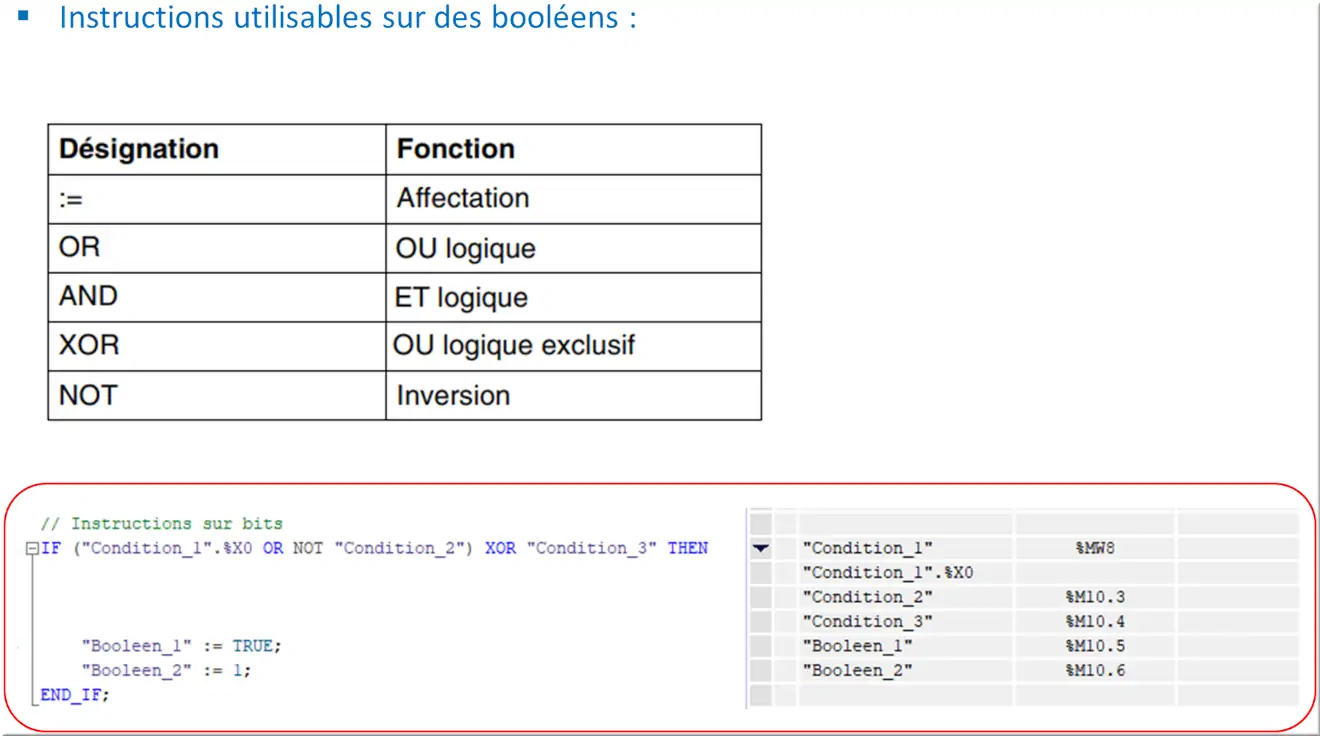The height and width of the screenshot is (736, 1320).
Task: Select the "AND" designation cell
Action: click(217, 297)
